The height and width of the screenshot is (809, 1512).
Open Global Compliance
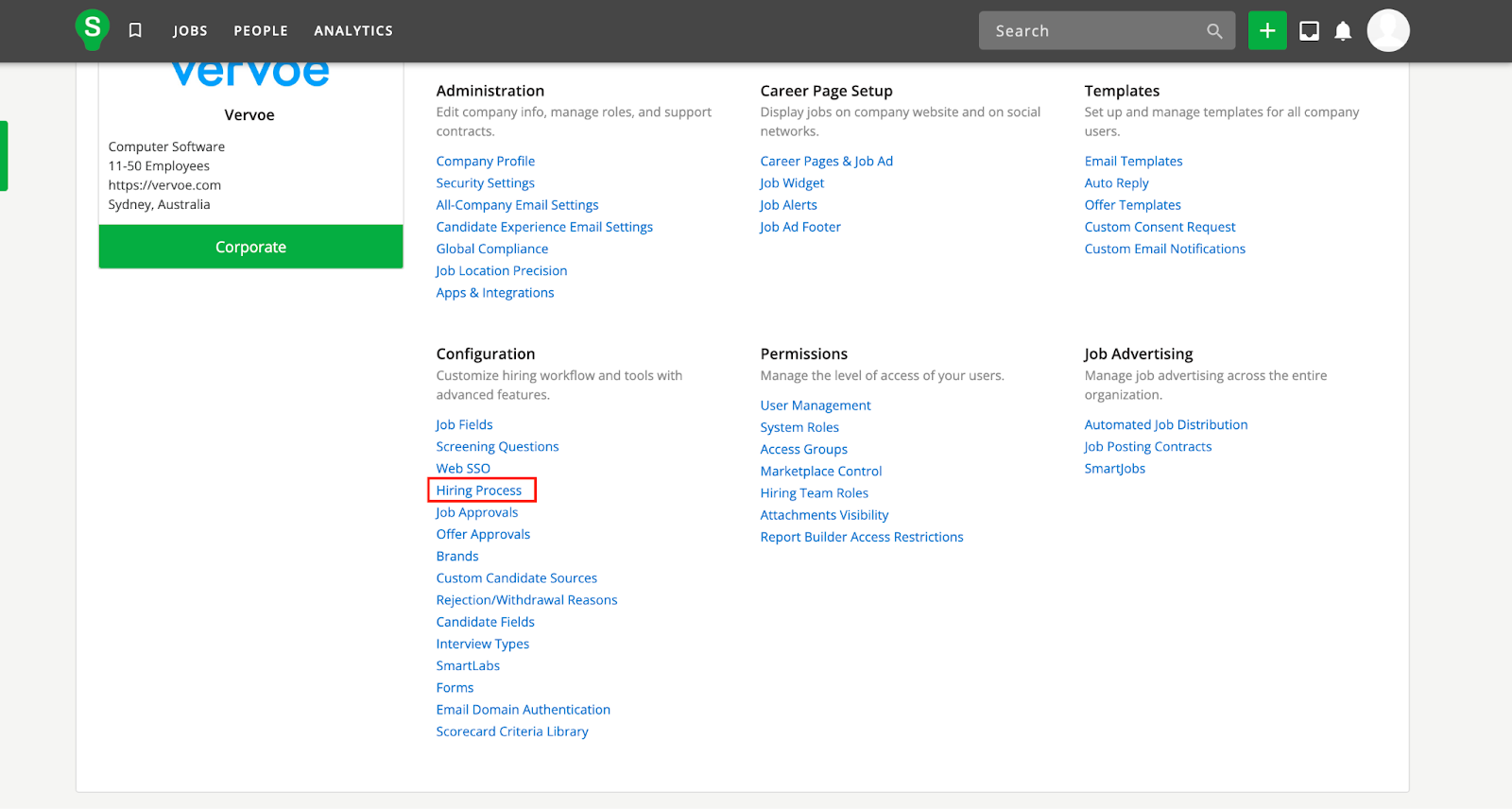[x=492, y=249]
